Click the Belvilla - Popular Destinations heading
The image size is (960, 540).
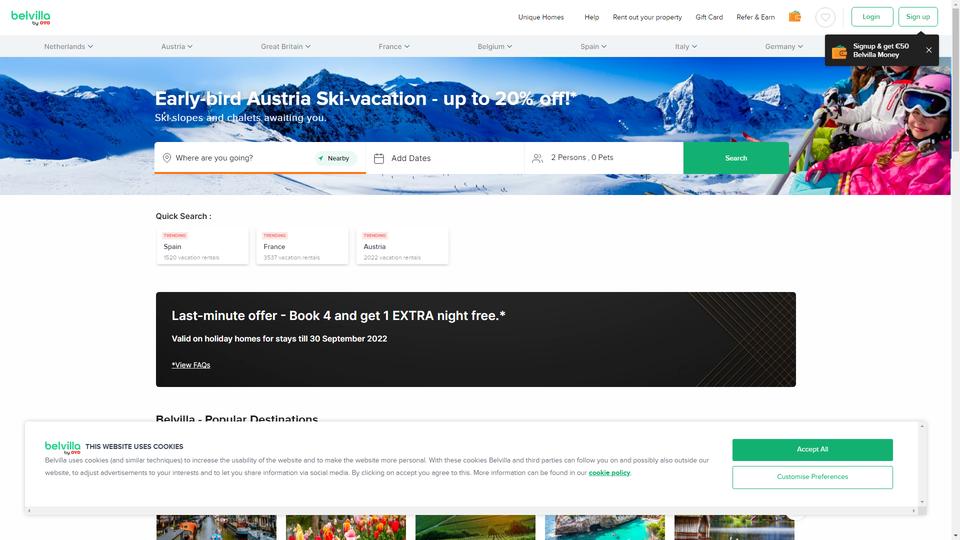[237, 418]
